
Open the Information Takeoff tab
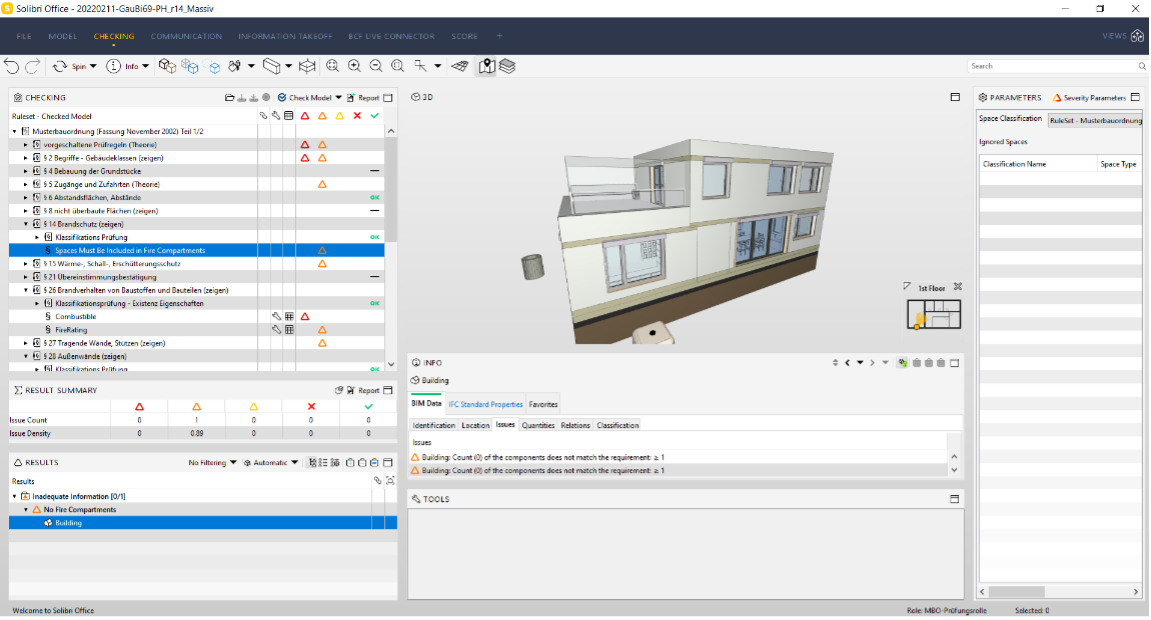pyautogui.click(x=285, y=36)
